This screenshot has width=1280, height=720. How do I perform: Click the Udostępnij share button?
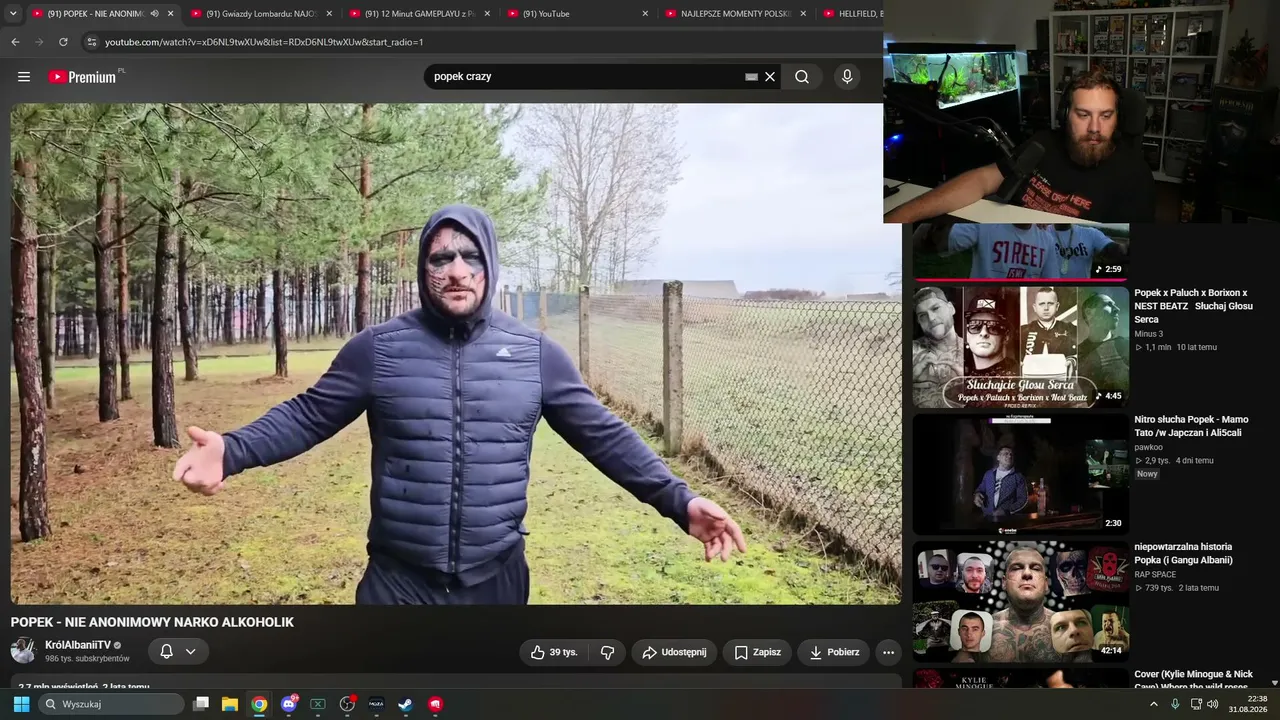point(674,652)
